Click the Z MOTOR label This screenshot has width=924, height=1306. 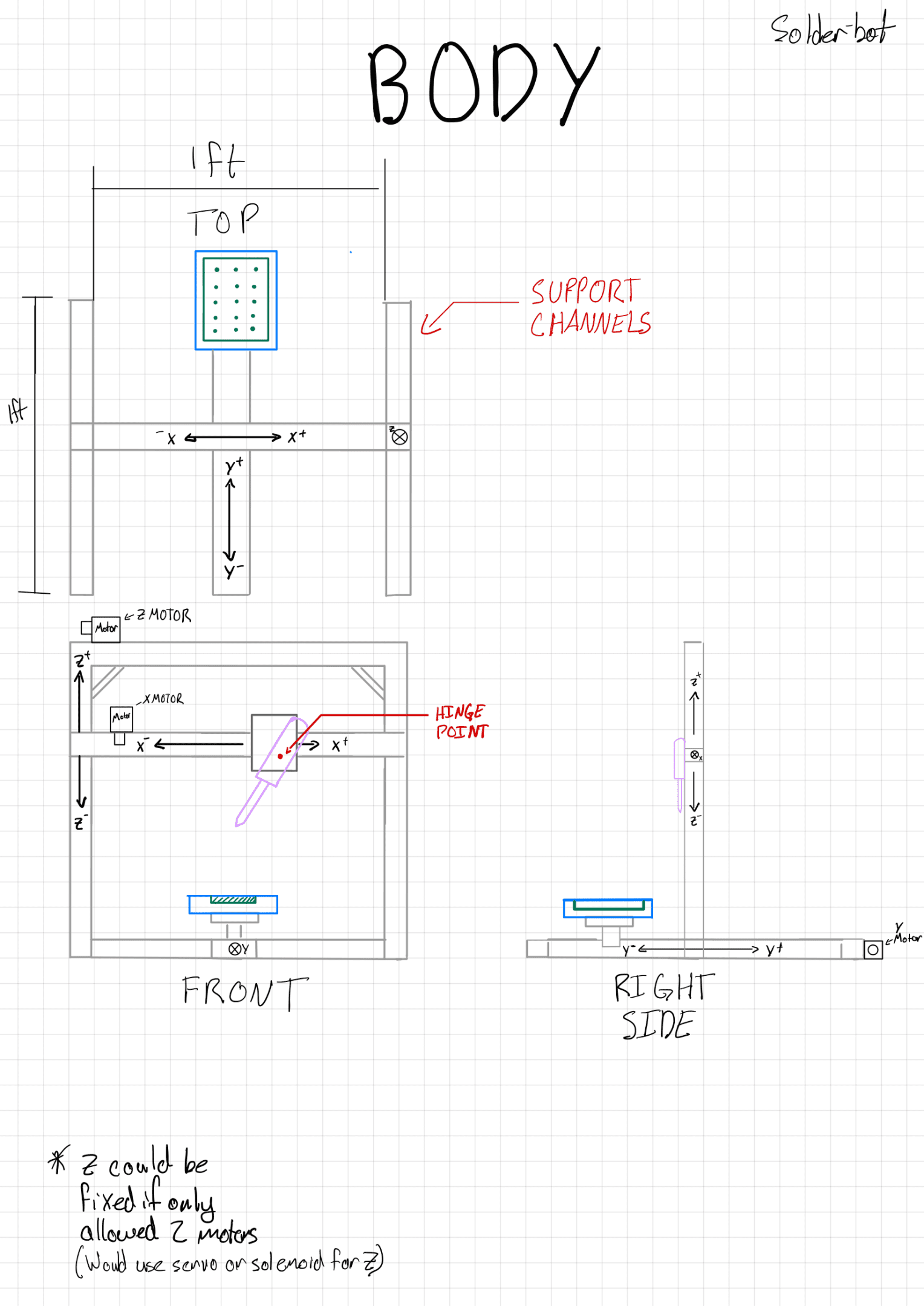(x=163, y=615)
